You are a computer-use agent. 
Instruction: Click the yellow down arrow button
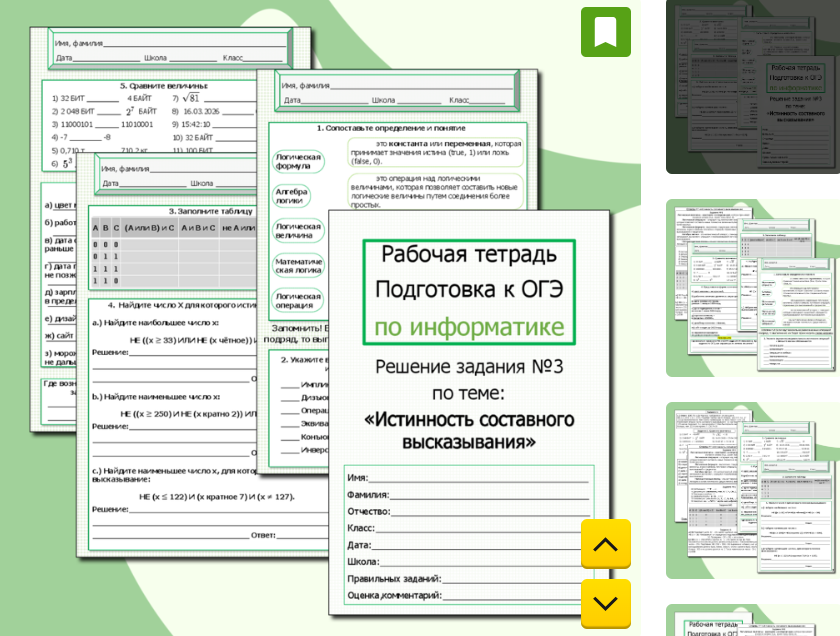click(x=605, y=603)
